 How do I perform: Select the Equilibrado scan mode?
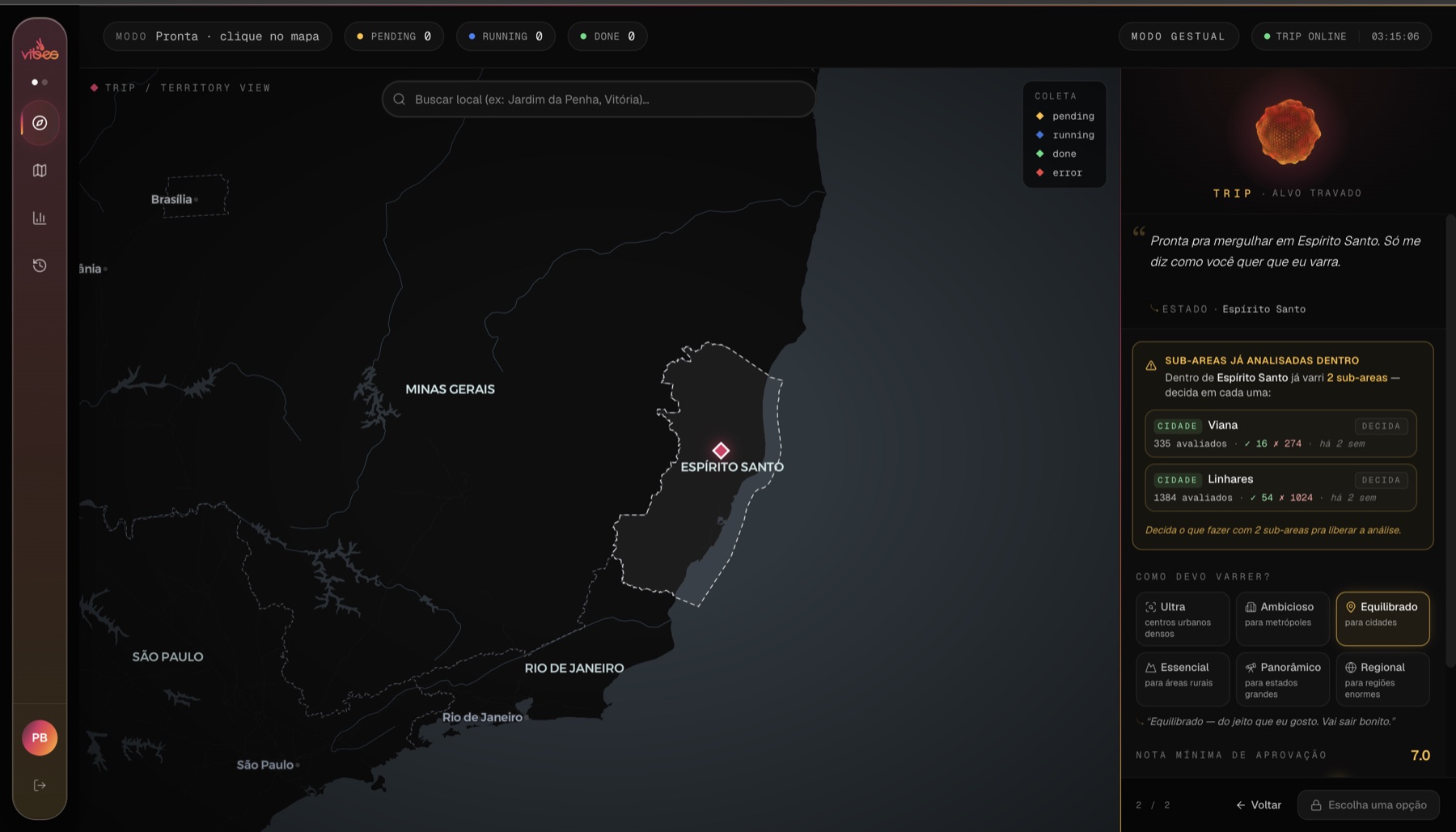[x=1382, y=619]
